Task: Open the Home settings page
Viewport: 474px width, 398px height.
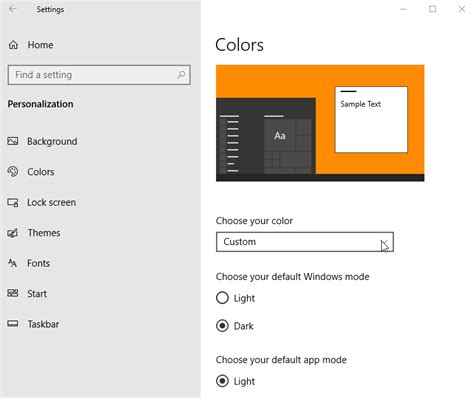Action: (x=40, y=45)
